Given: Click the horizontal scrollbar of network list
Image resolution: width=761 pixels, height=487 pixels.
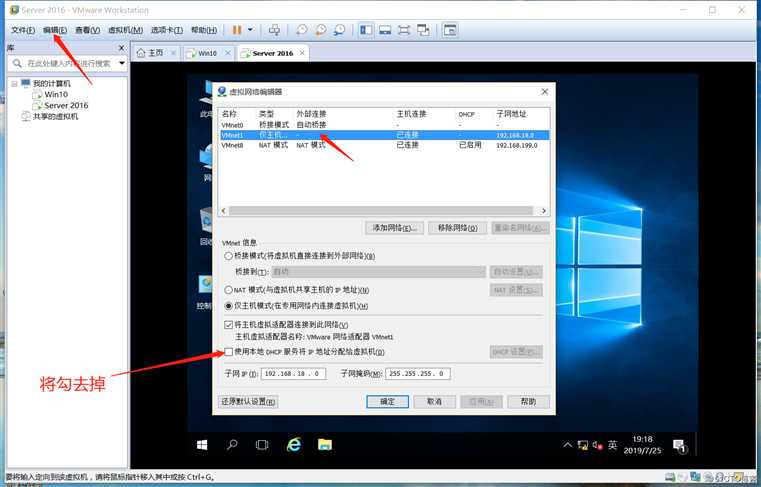Looking at the screenshot, I should [x=380, y=211].
